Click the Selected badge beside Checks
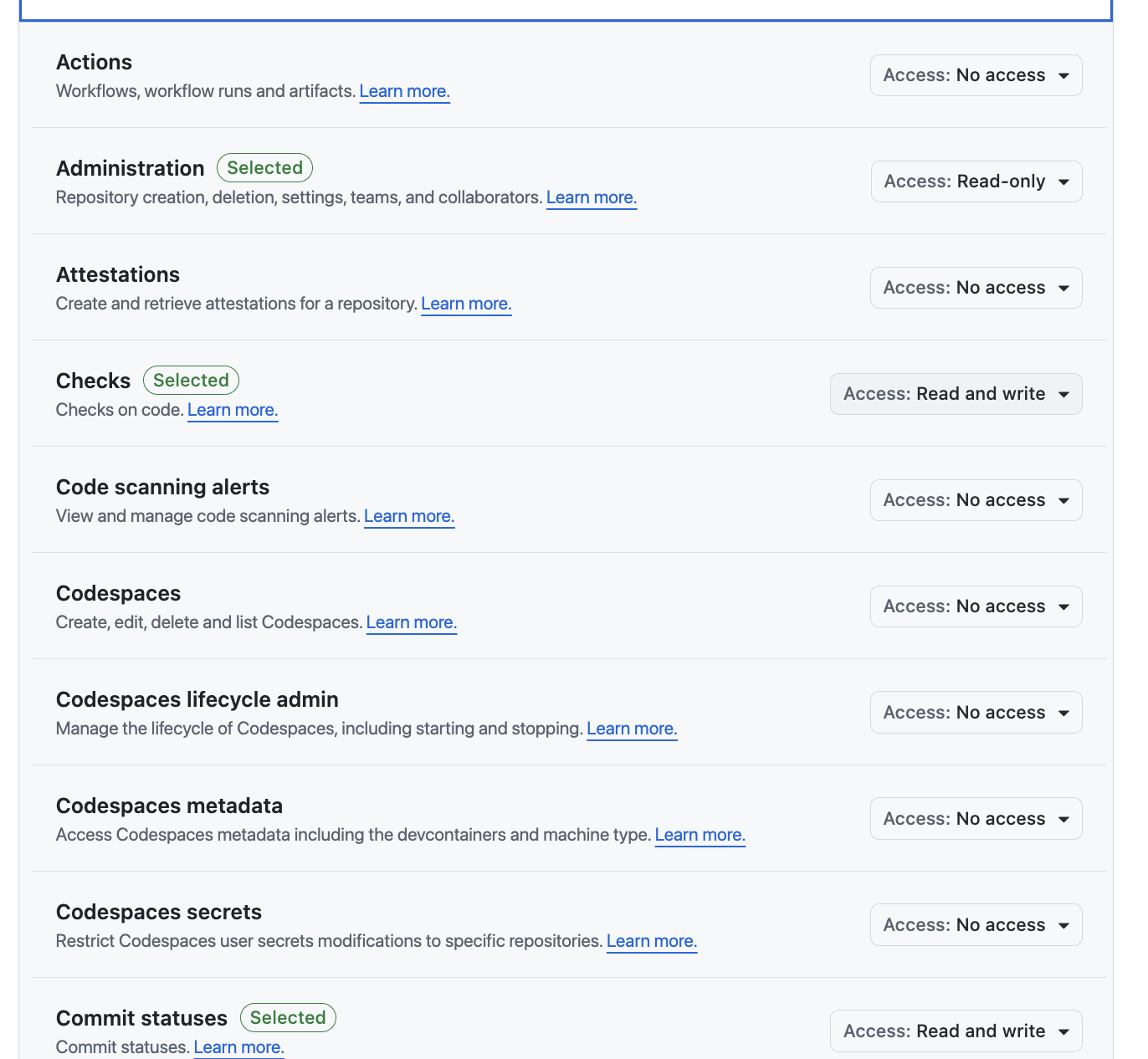The height and width of the screenshot is (1059, 1148). coord(191,381)
